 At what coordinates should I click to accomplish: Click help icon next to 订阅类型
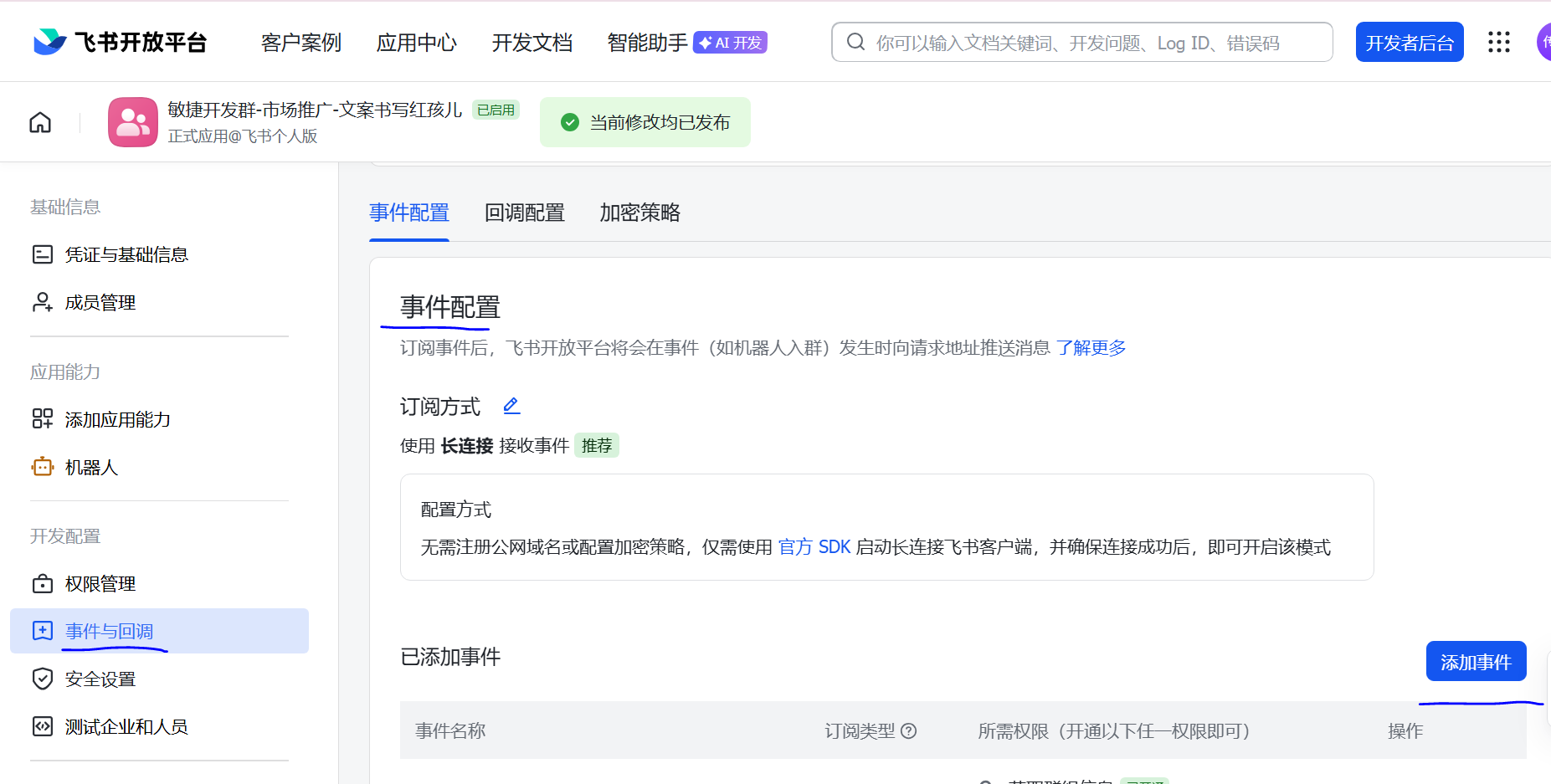[x=908, y=730]
